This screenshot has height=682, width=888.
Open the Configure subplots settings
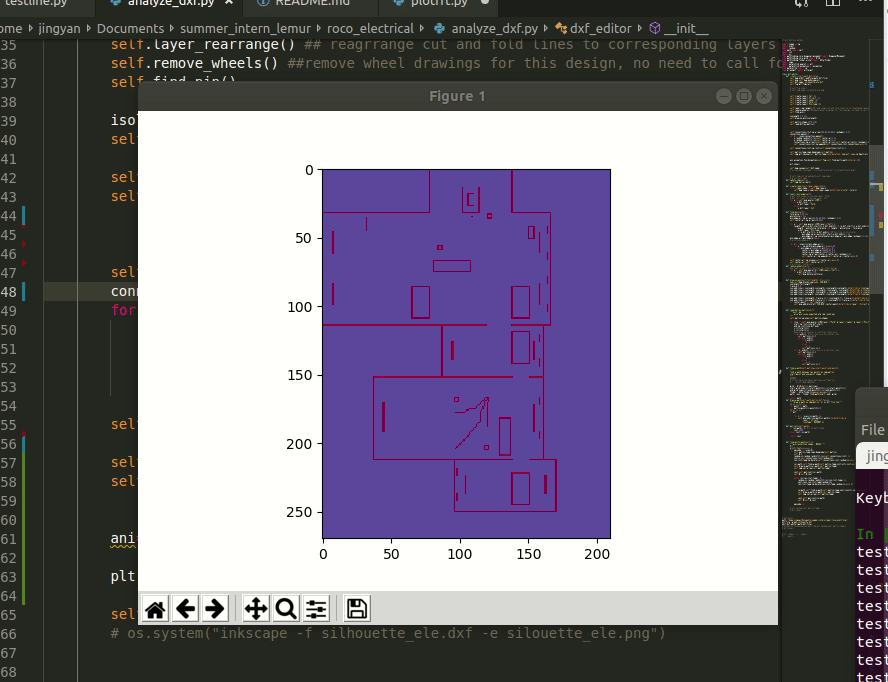pyautogui.click(x=316, y=608)
